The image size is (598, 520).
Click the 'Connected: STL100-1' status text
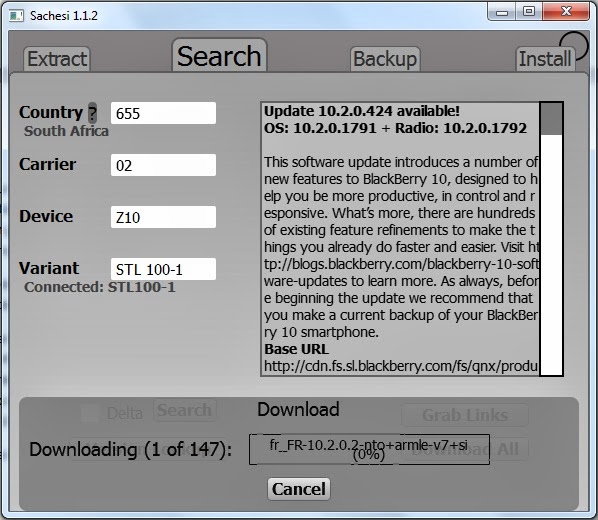click(100, 287)
